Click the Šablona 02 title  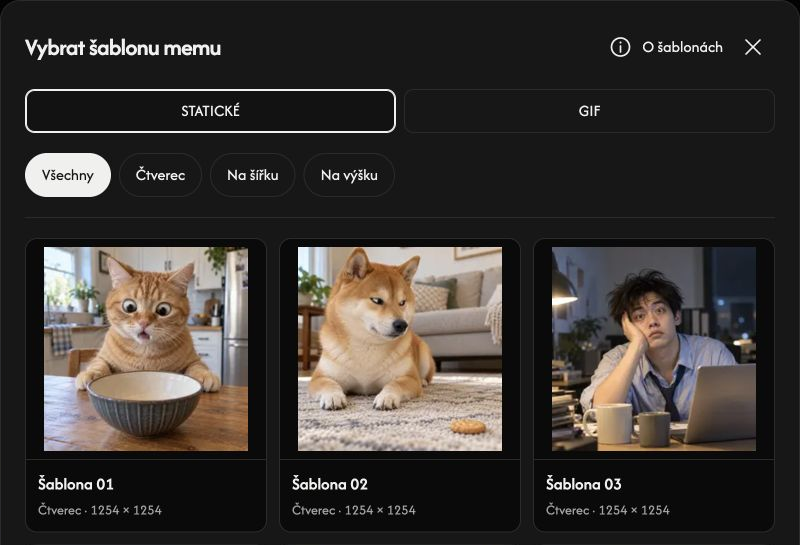(x=330, y=484)
